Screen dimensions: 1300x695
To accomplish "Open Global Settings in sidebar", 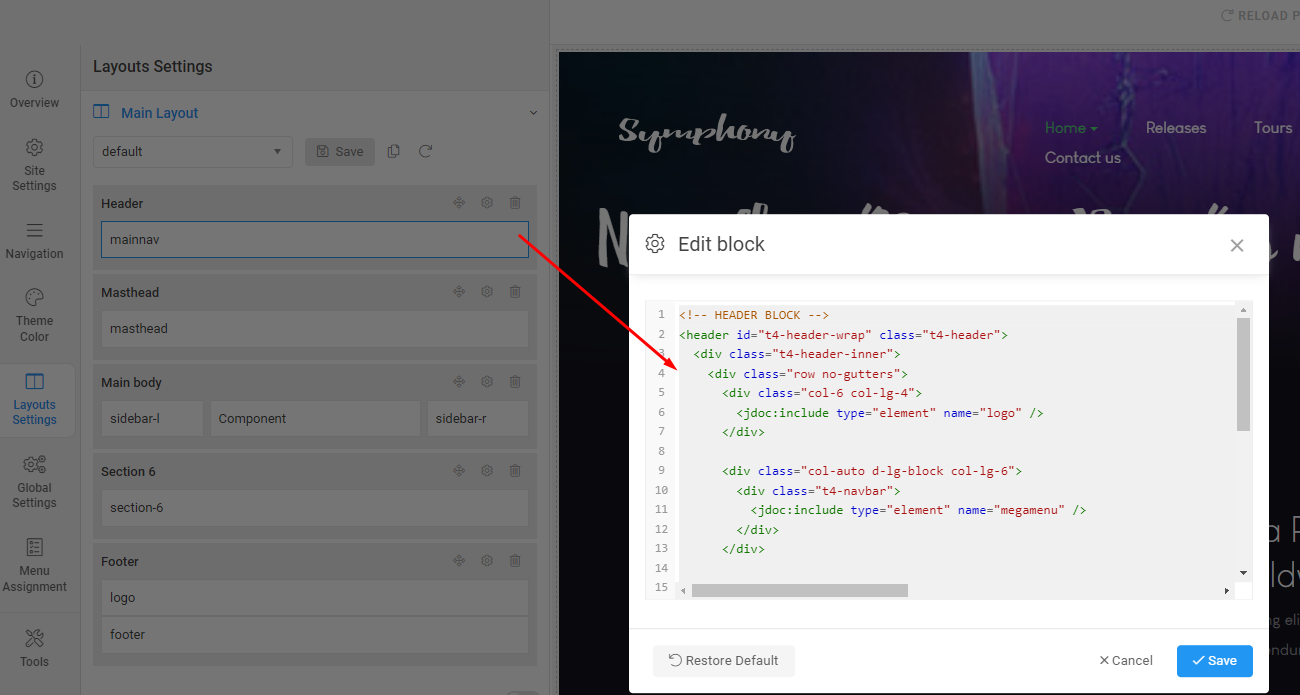I will click(34, 481).
